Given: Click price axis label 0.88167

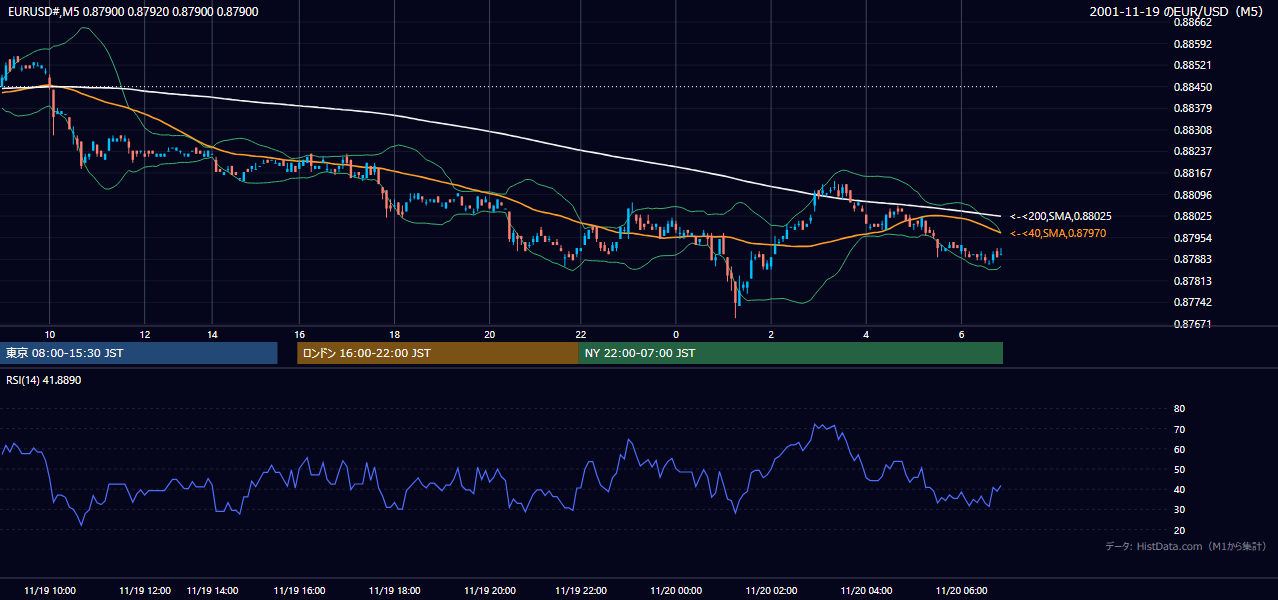Looking at the screenshot, I should pyautogui.click(x=1192, y=173).
